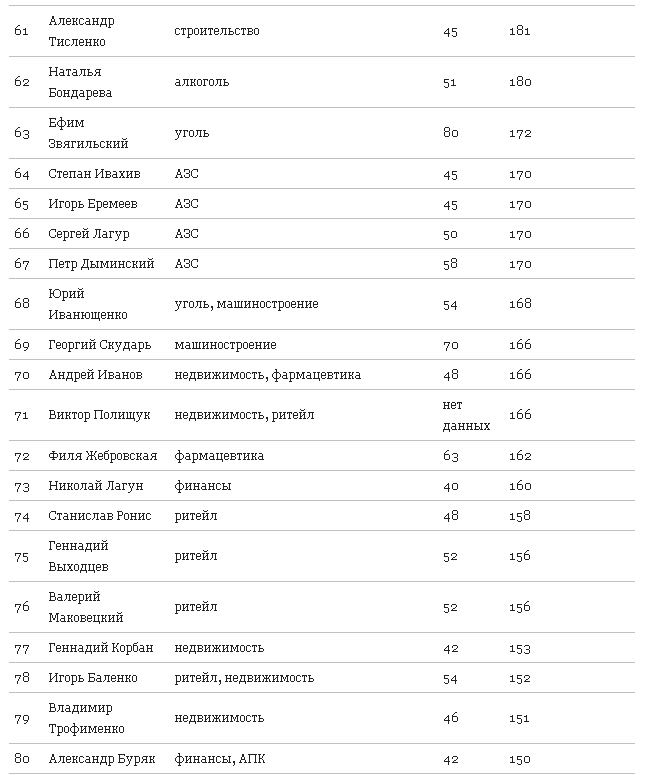
Task: Select the Наталья Бондарева name cell
Action: pyautogui.click(x=80, y=82)
